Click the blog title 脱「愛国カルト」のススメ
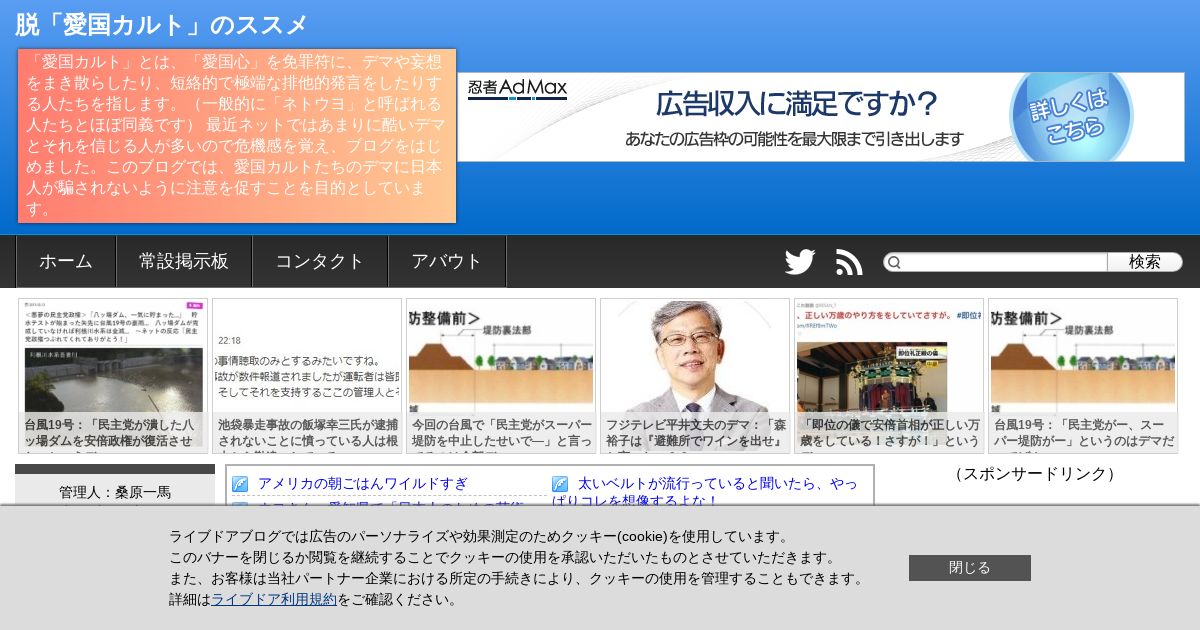The width and height of the screenshot is (1200, 630). [161, 25]
